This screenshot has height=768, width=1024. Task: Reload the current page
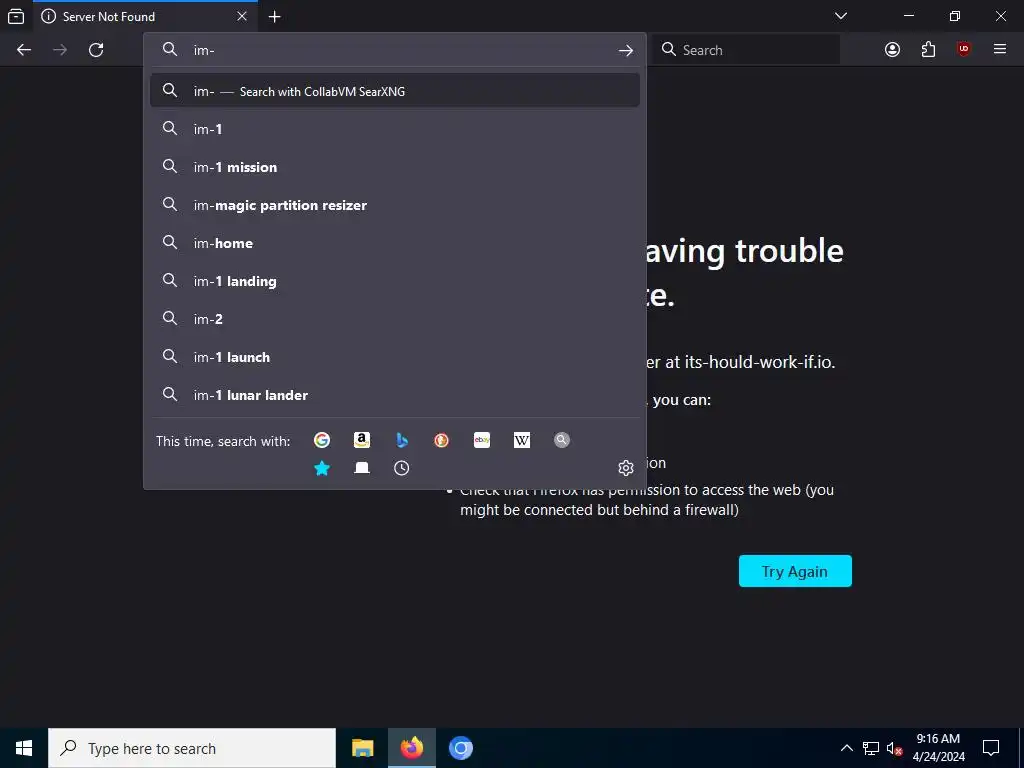coord(96,50)
